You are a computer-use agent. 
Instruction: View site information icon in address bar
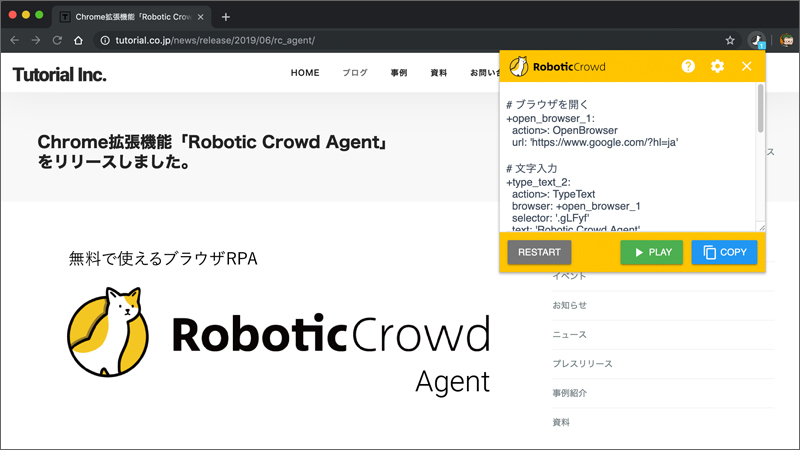[105, 40]
